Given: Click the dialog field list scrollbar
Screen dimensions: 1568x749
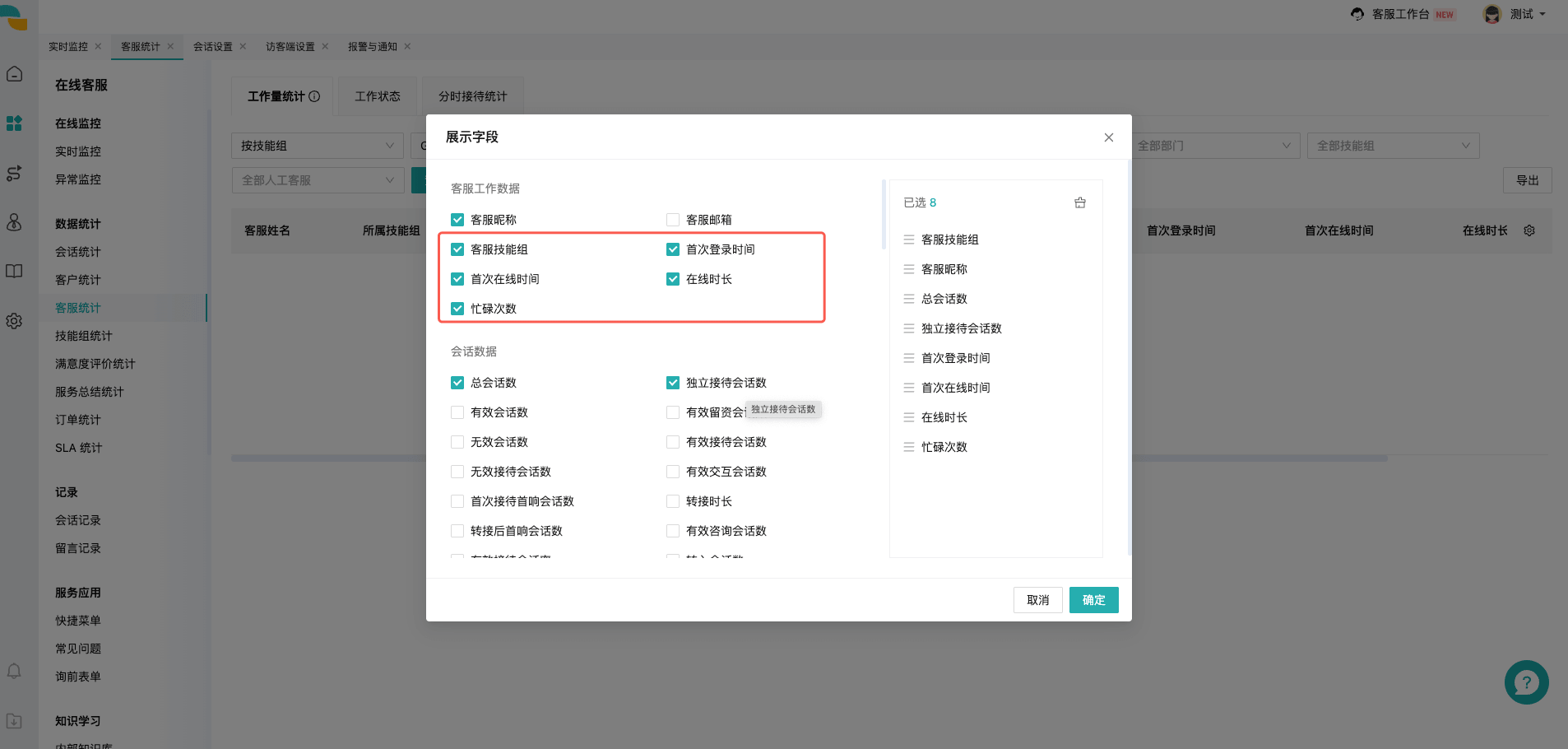Looking at the screenshot, I should [x=884, y=214].
